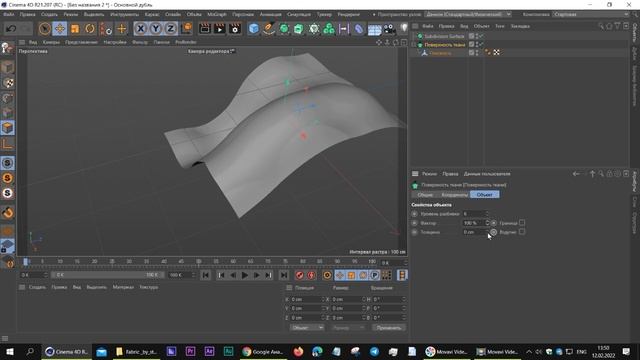Toggle the Plane object layer checkbox

pos(471,52)
